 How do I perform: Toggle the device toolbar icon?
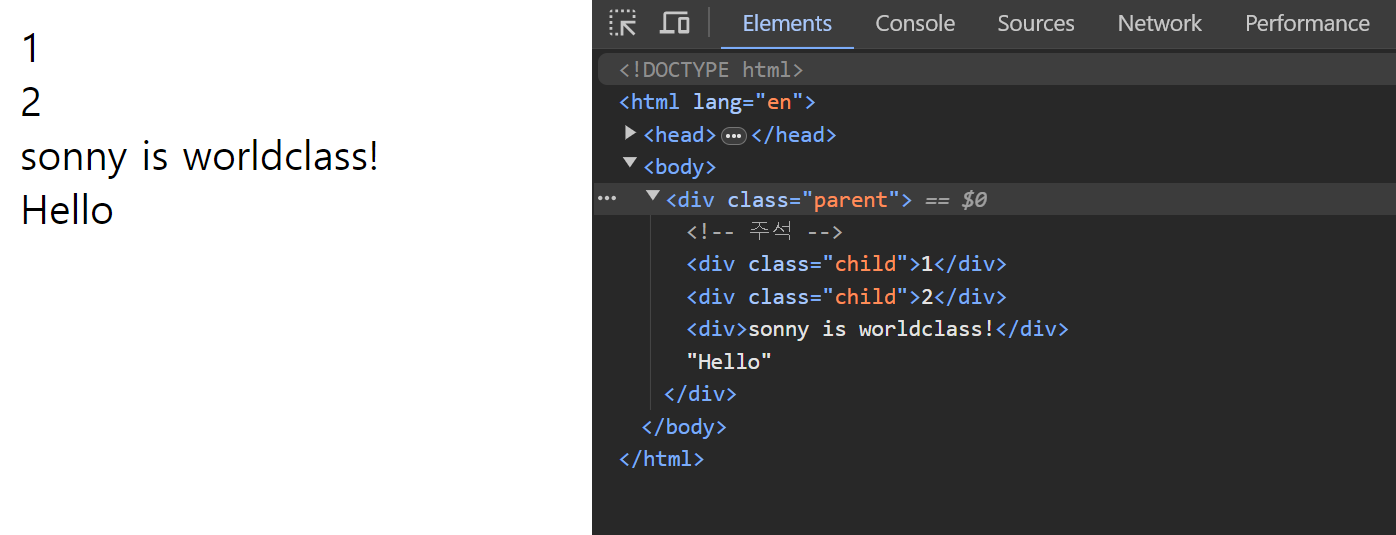click(x=675, y=23)
